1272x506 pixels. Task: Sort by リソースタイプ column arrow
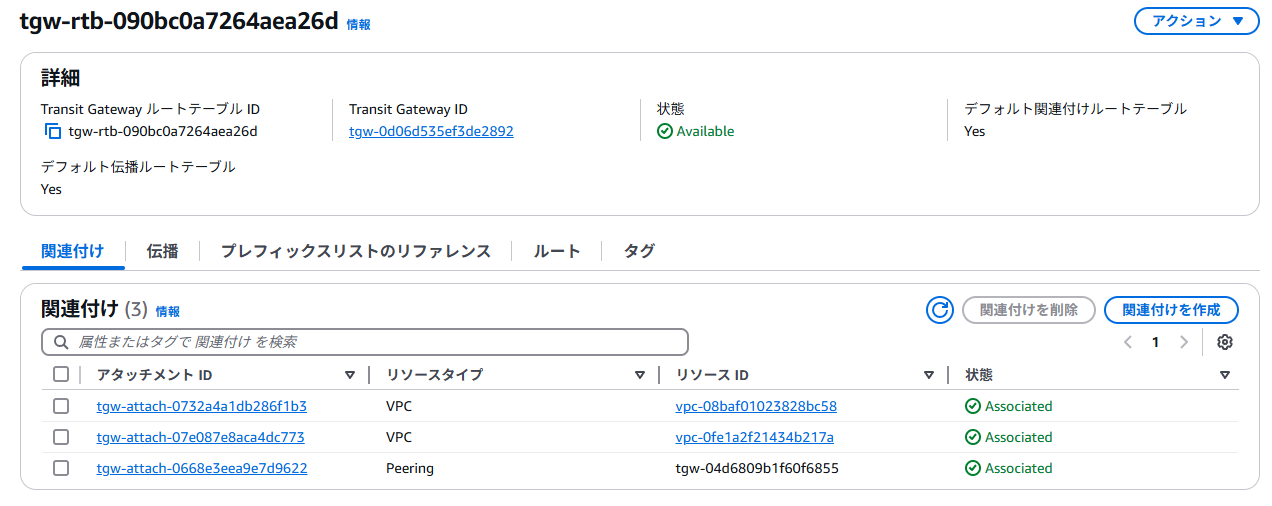click(640, 375)
